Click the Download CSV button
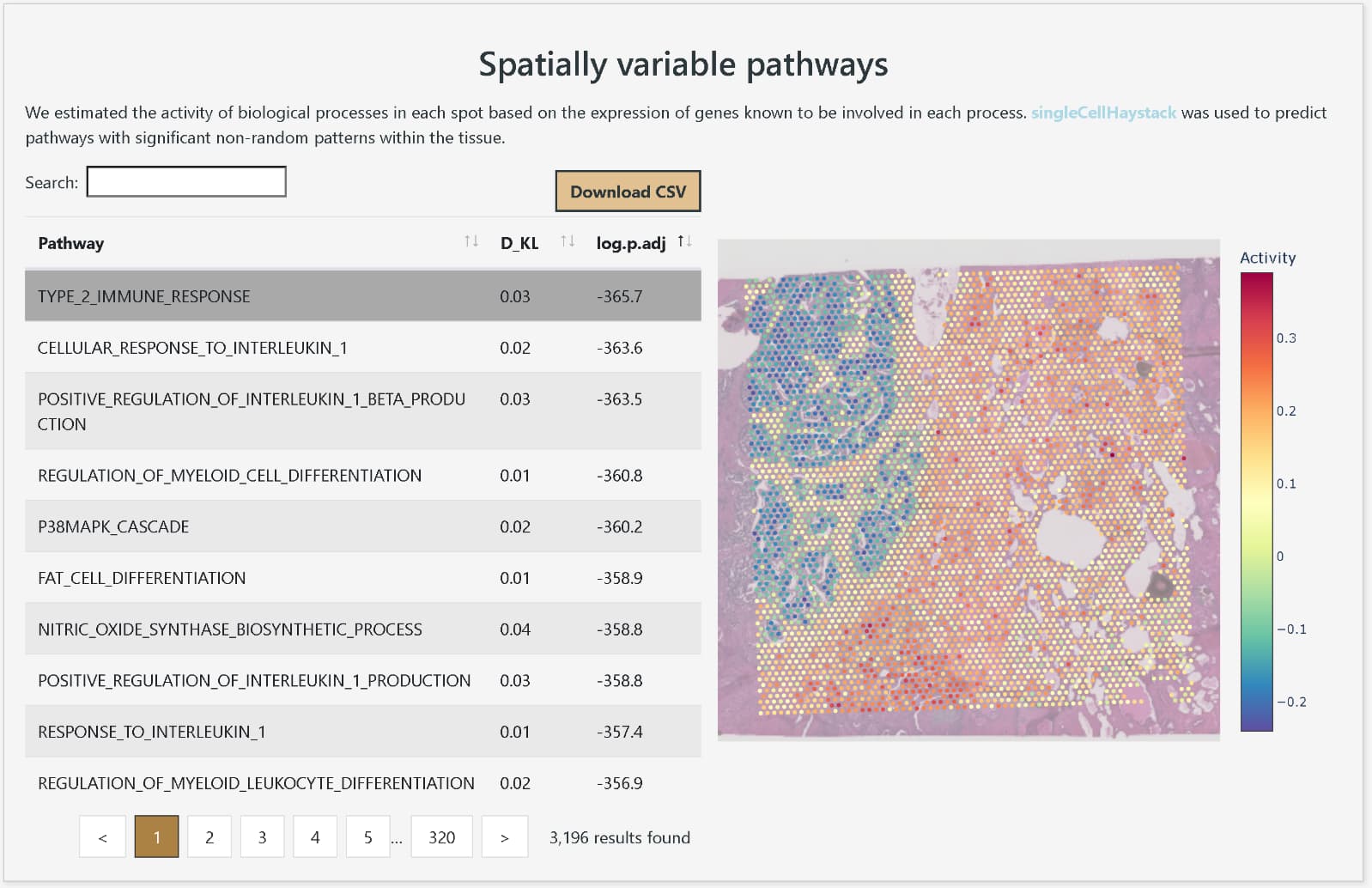The width and height of the screenshot is (1372, 888). pyautogui.click(x=628, y=192)
